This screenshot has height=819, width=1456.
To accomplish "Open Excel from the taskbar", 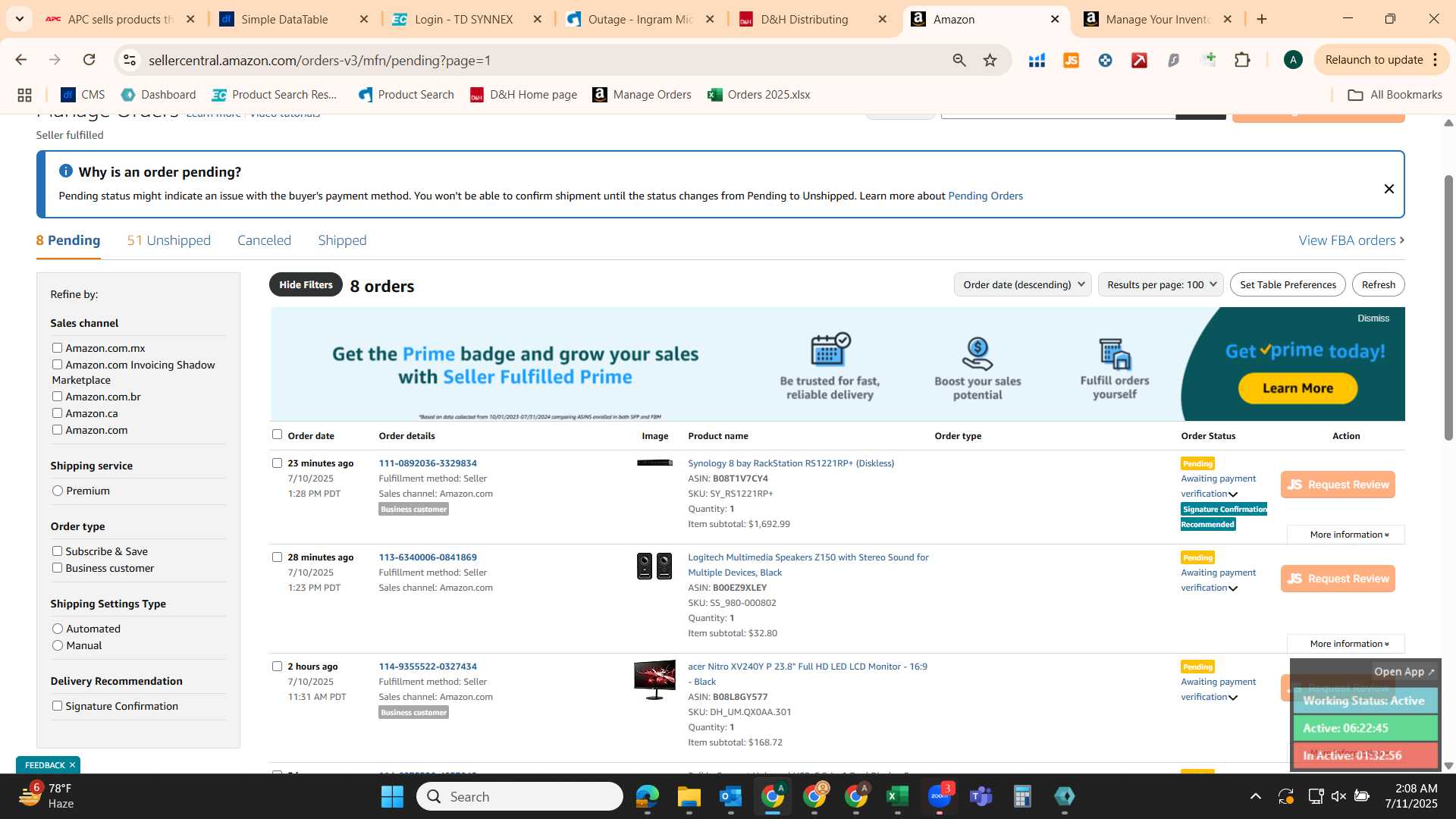I will click(x=897, y=796).
